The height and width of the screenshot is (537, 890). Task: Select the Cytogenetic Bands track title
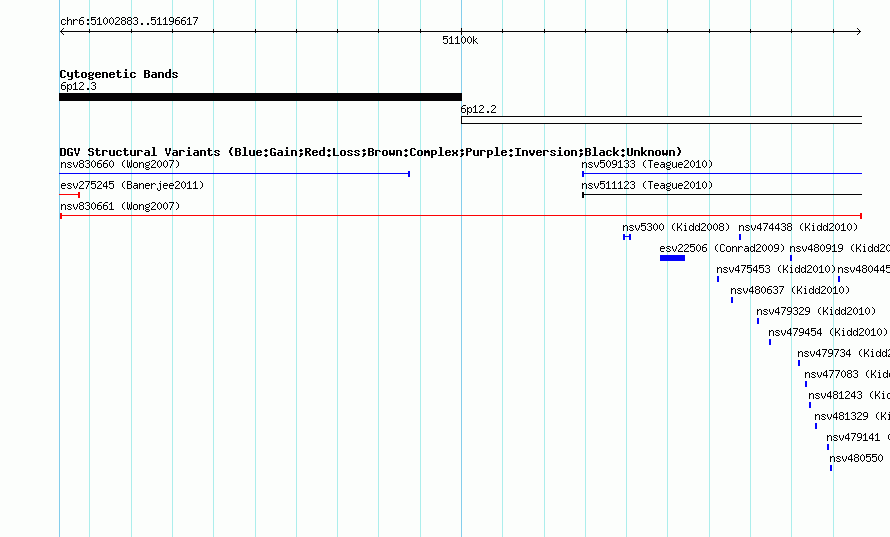pos(119,74)
